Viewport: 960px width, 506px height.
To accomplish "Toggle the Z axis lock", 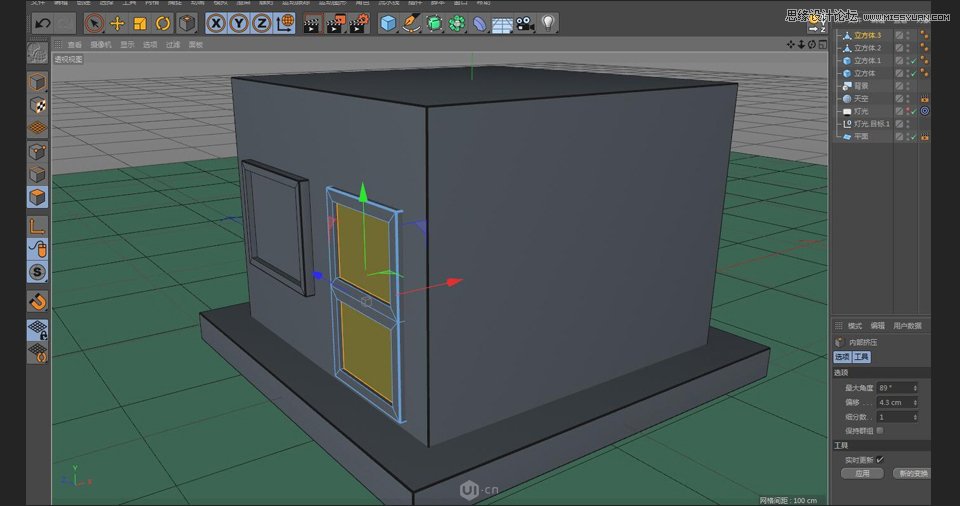I will [262, 24].
